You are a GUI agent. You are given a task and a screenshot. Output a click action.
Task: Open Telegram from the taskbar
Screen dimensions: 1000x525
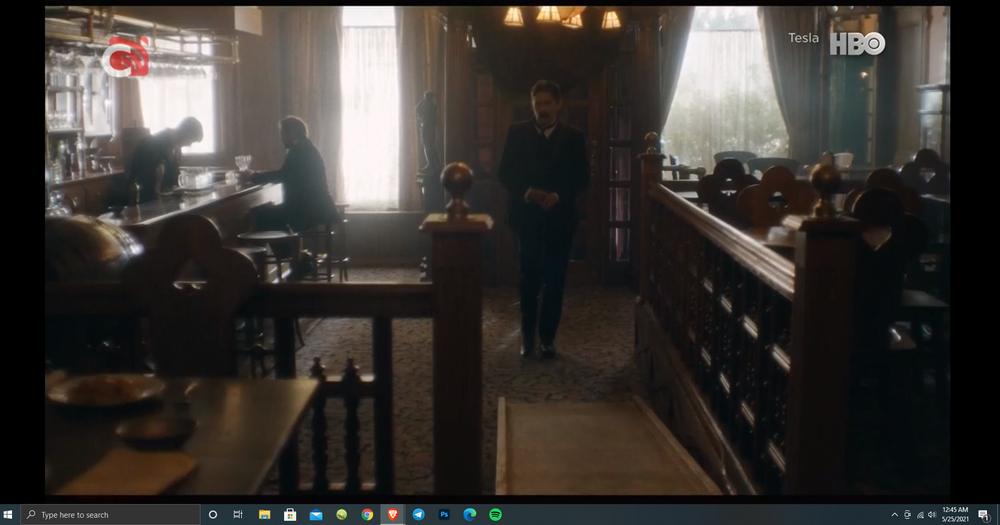point(418,514)
